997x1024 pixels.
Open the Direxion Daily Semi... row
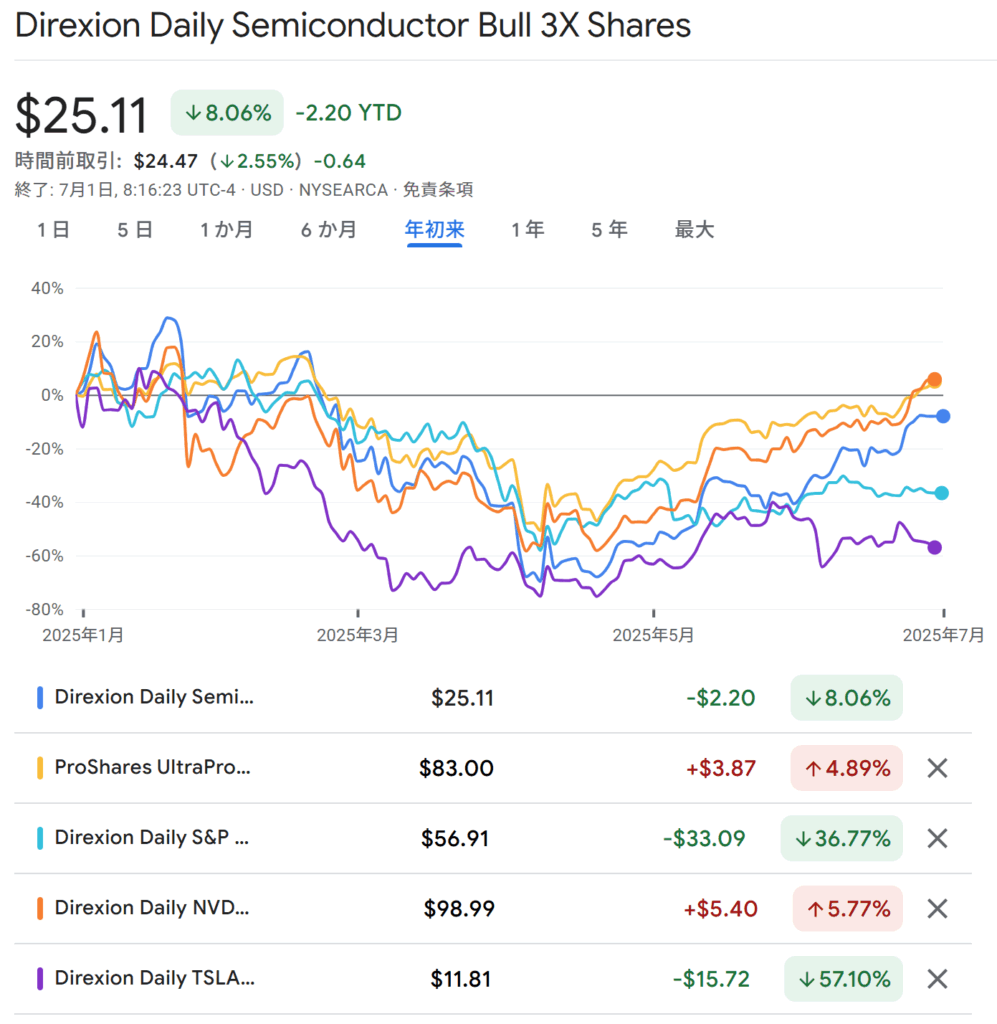click(493, 697)
